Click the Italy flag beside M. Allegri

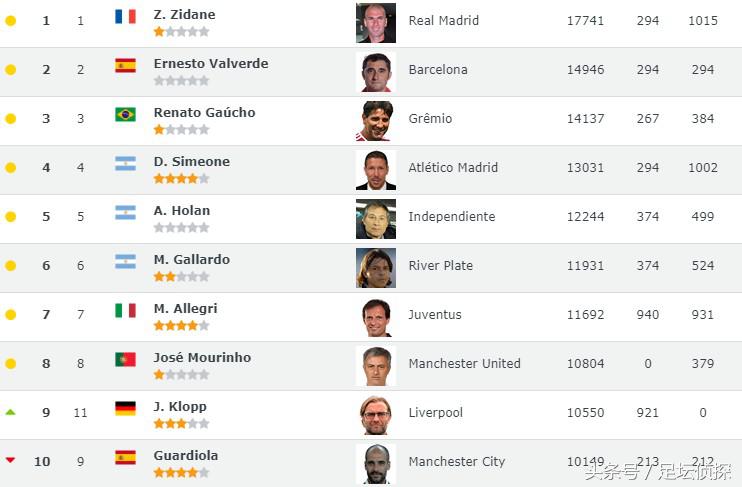(125, 310)
